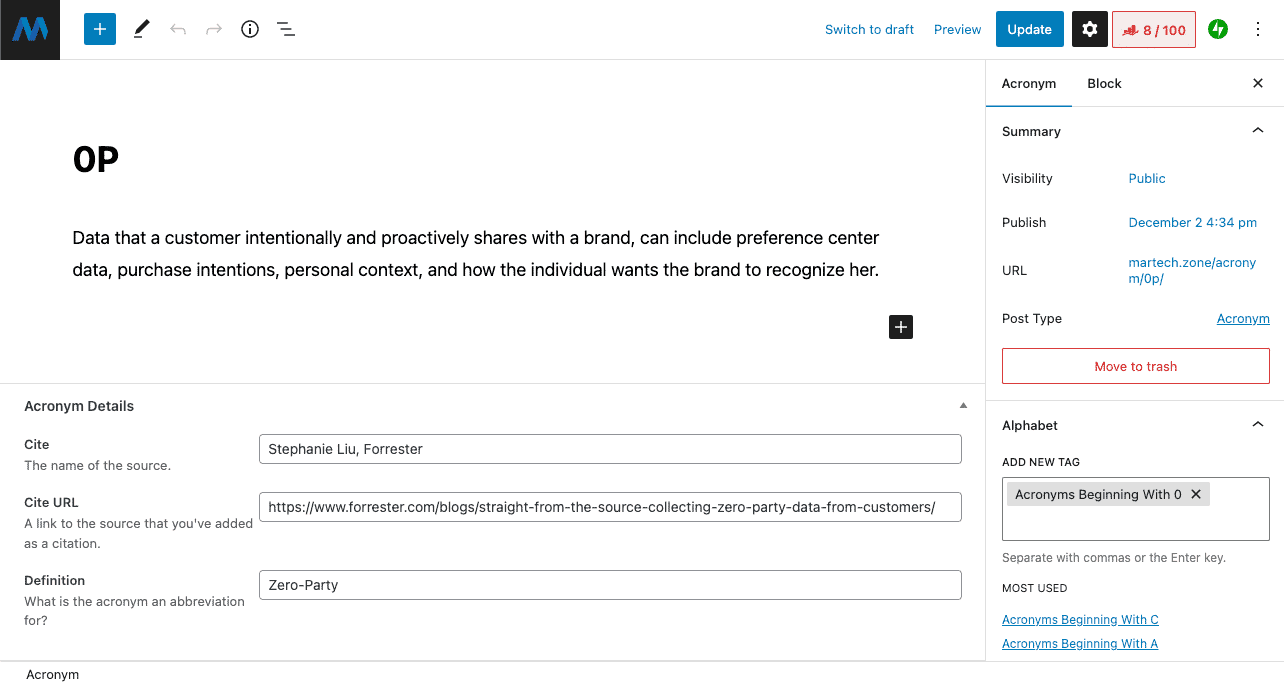This screenshot has width=1284, height=685.
Task: Collapse the Summary panel
Action: tap(1258, 131)
